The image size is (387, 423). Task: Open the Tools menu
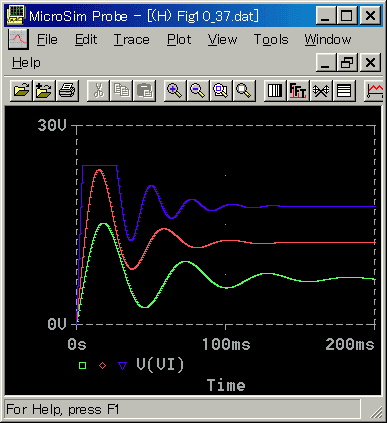(271, 40)
